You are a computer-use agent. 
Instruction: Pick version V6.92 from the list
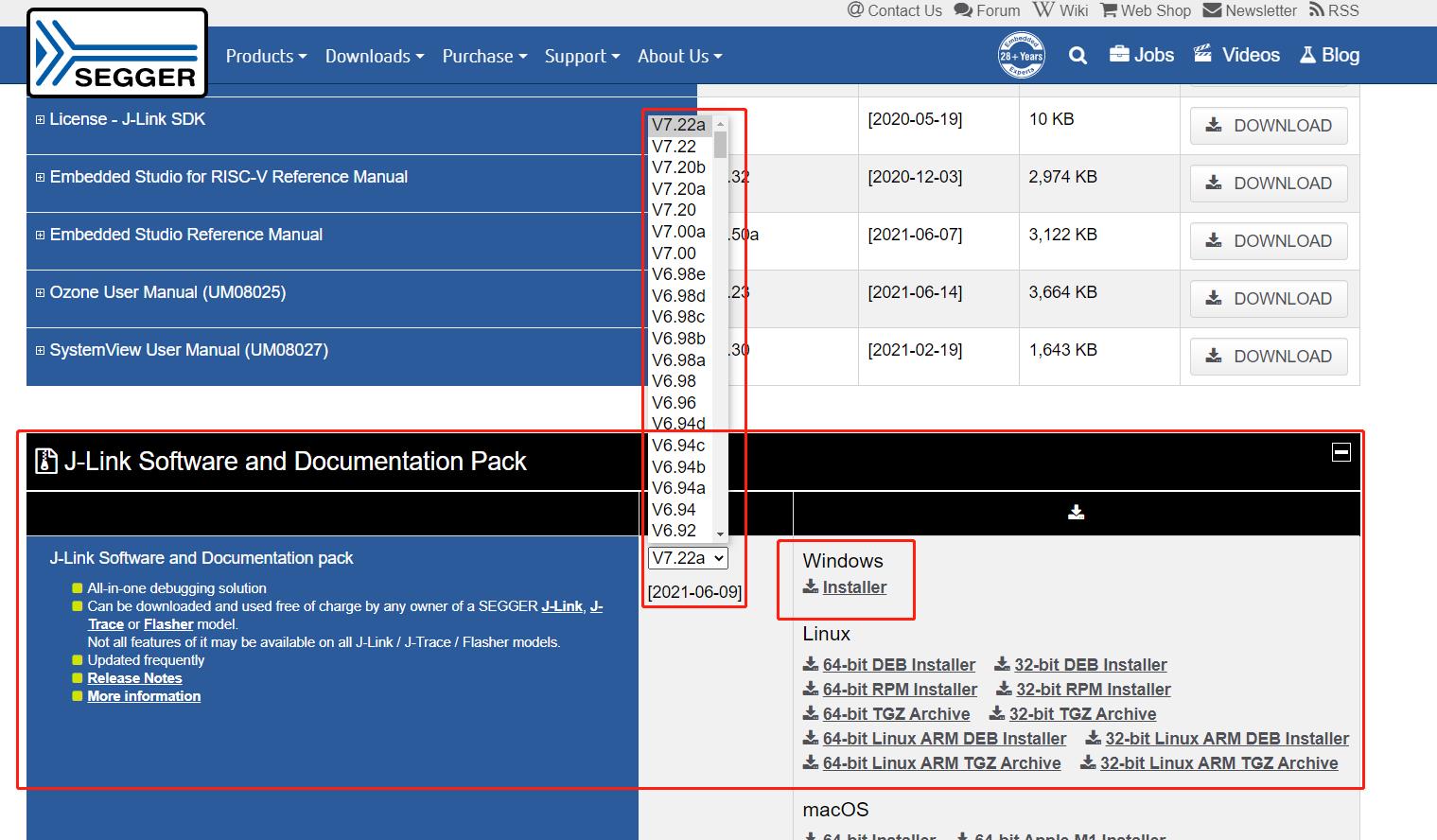click(678, 531)
